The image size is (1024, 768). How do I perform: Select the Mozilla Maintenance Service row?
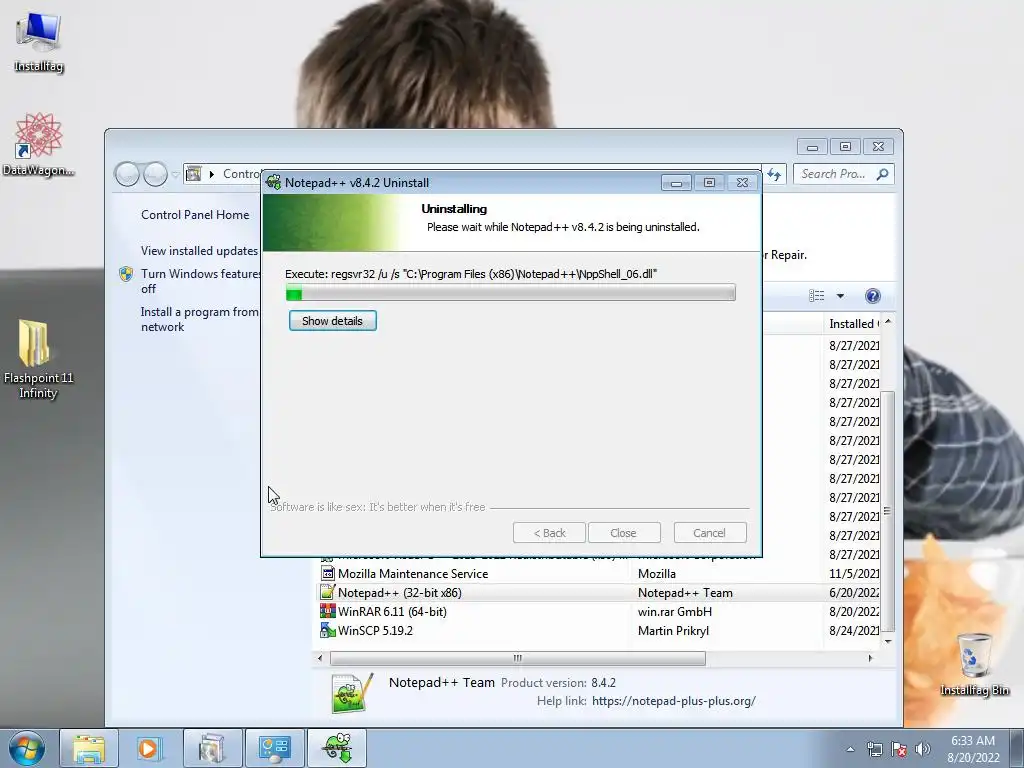tap(599, 574)
